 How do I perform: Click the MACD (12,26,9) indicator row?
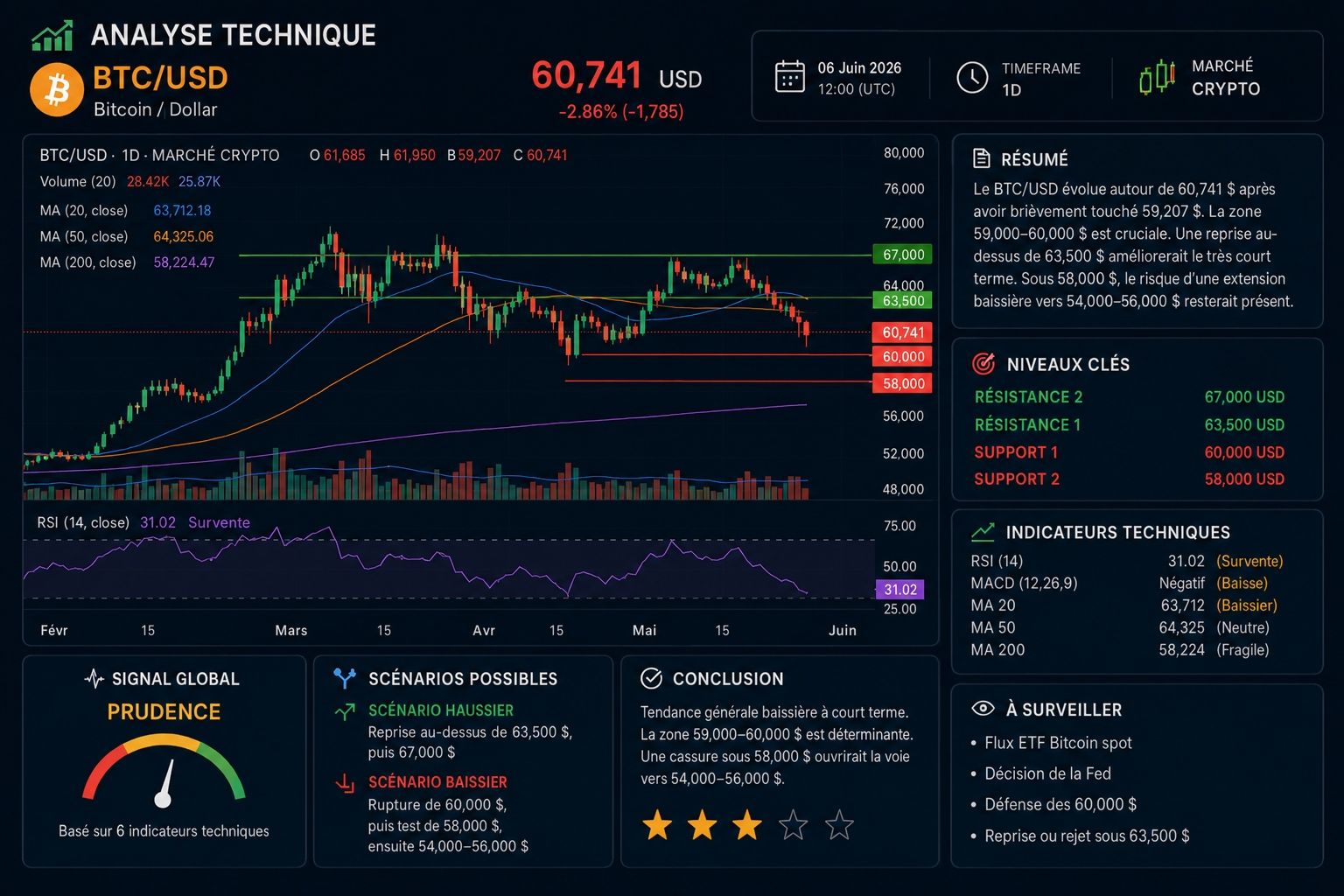click(1119, 583)
